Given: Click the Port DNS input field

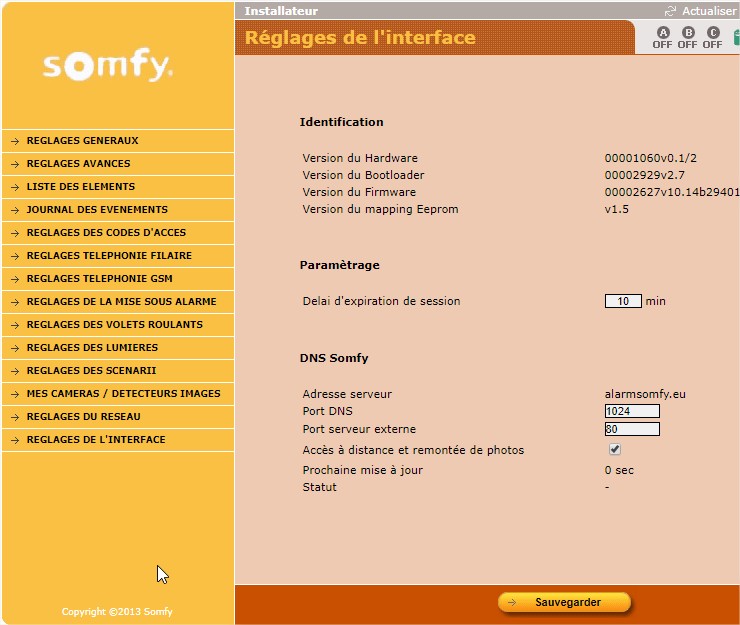Looking at the screenshot, I should coord(632,411).
